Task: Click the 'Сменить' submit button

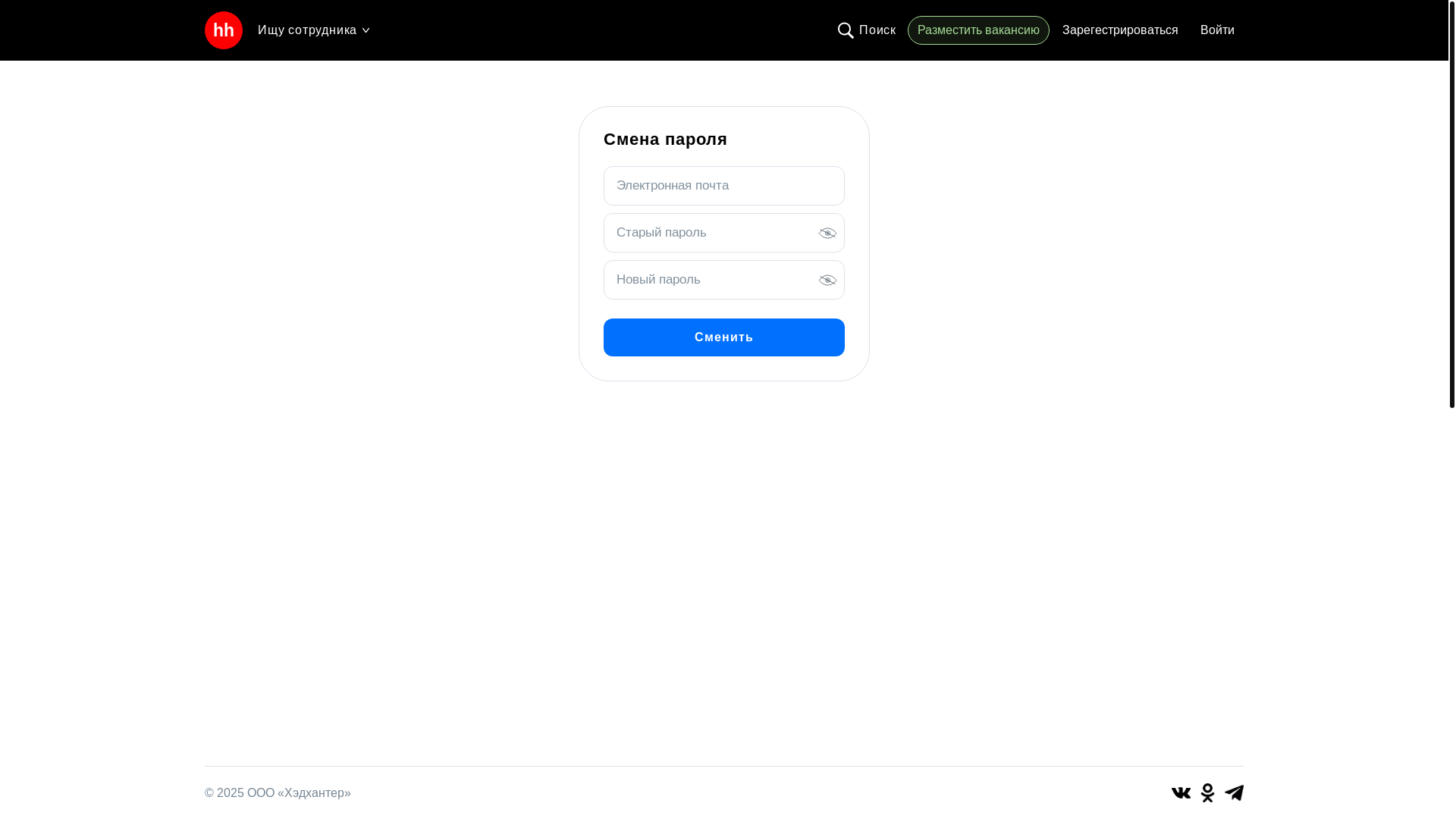Action: coord(724,337)
